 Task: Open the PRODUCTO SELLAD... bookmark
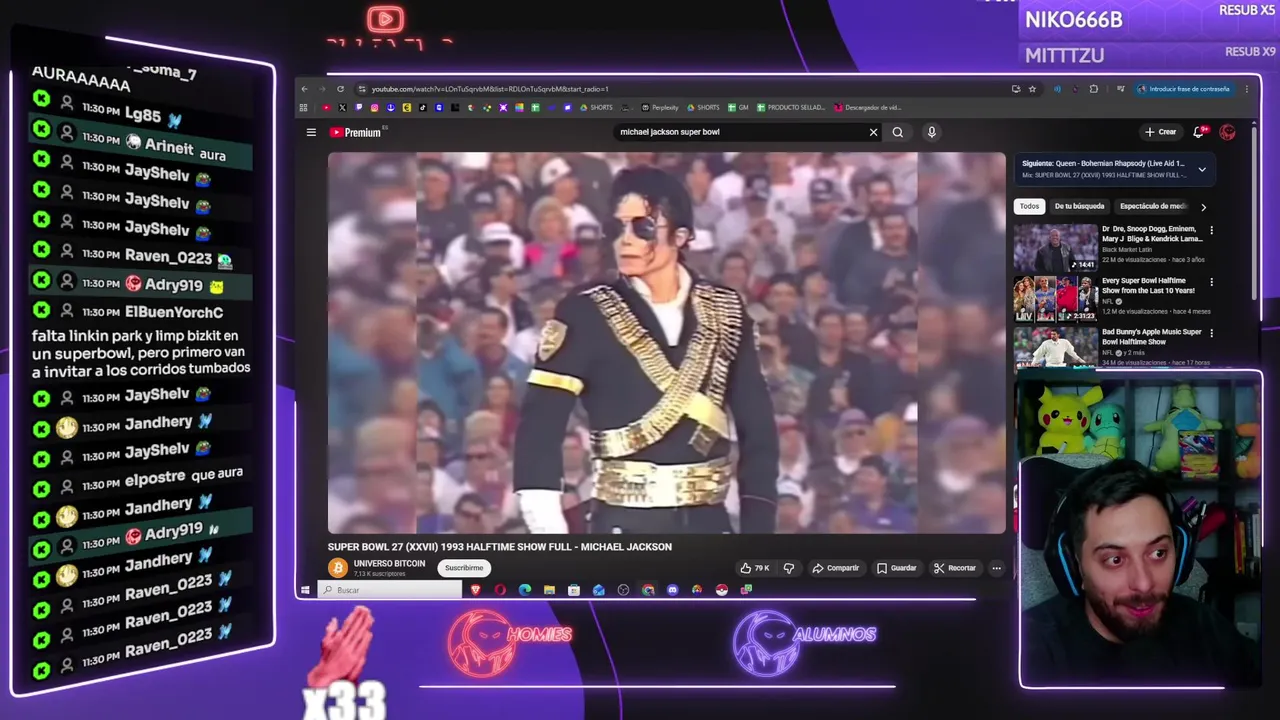click(x=791, y=107)
